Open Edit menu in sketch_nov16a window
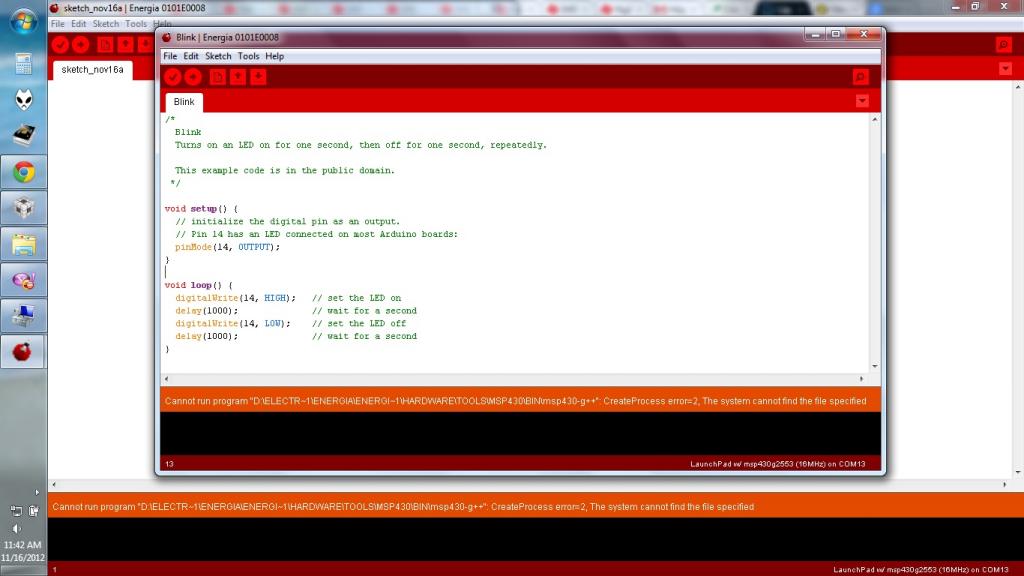Screen dimensions: 1024x576 (78, 24)
